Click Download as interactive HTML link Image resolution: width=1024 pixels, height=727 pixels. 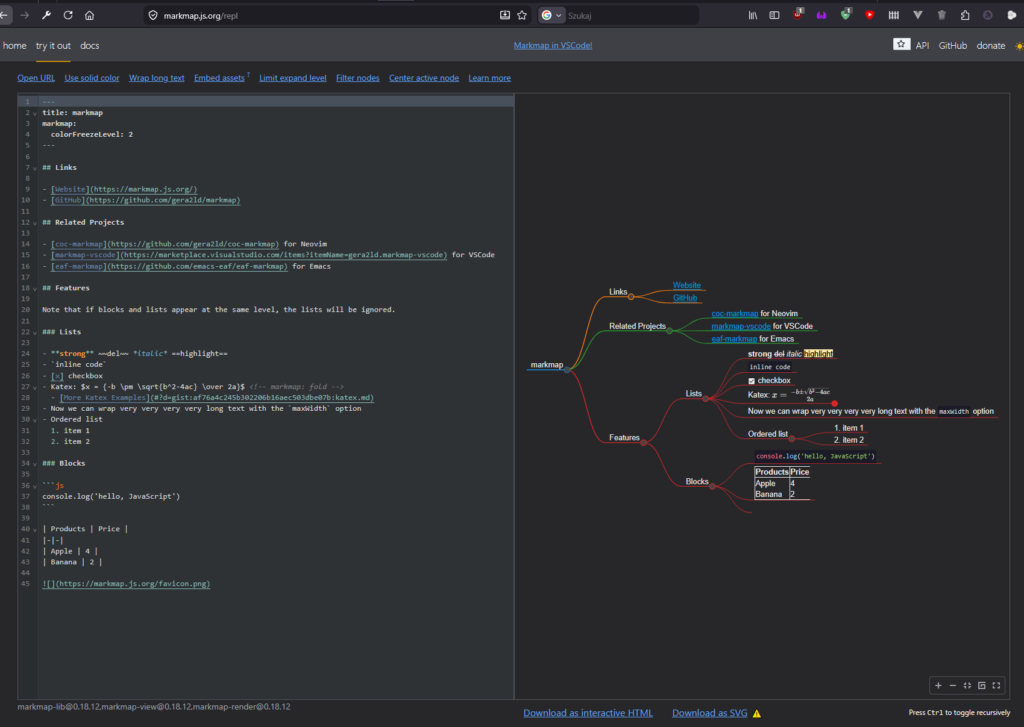tap(587, 713)
